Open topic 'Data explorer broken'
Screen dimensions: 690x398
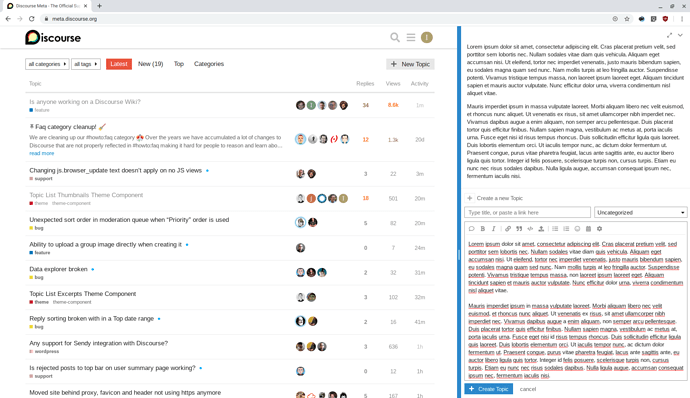(59, 269)
